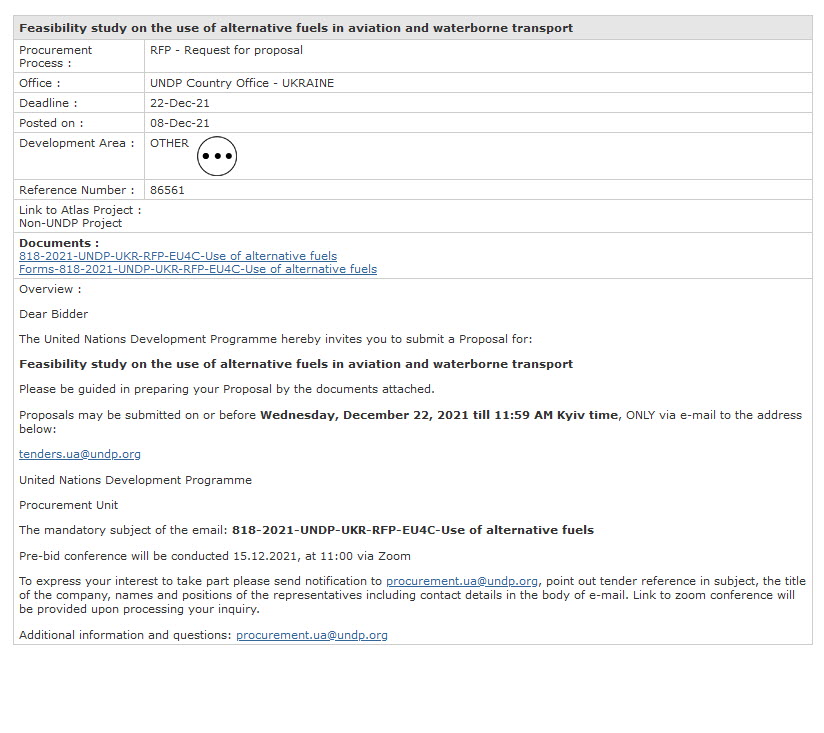824x733 pixels.
Task: Click the three-dot ellipsis icon
Action: click(217, 156)
